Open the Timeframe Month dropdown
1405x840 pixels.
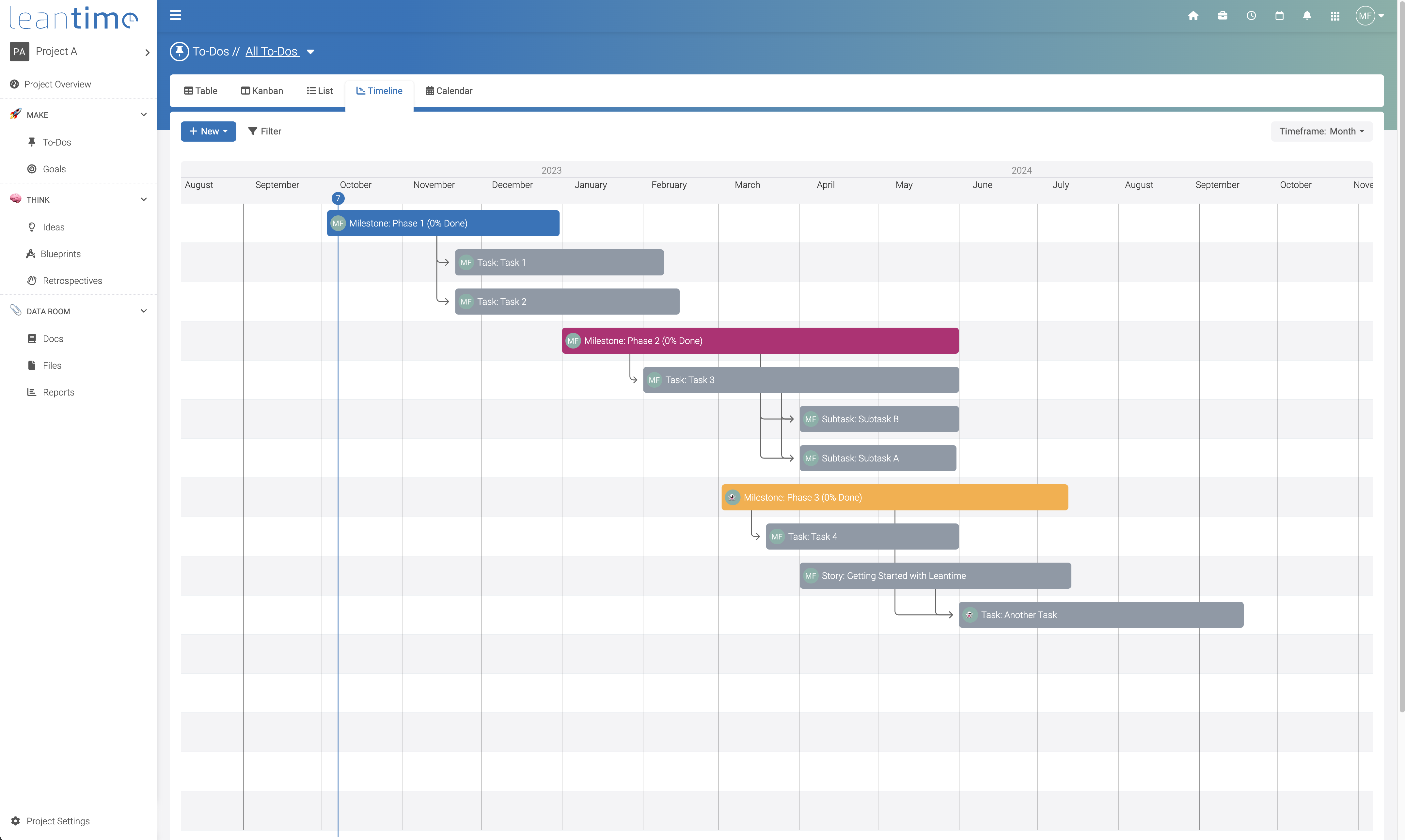point(1321,131)
